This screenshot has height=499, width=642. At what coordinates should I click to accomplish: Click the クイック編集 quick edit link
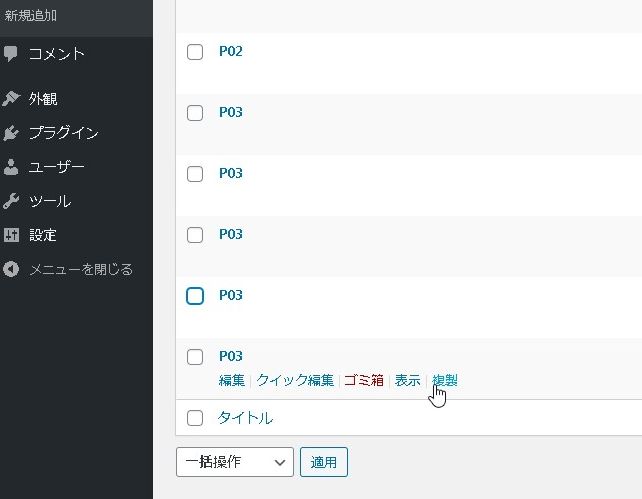pyautogui.click(x=295, y=380)
